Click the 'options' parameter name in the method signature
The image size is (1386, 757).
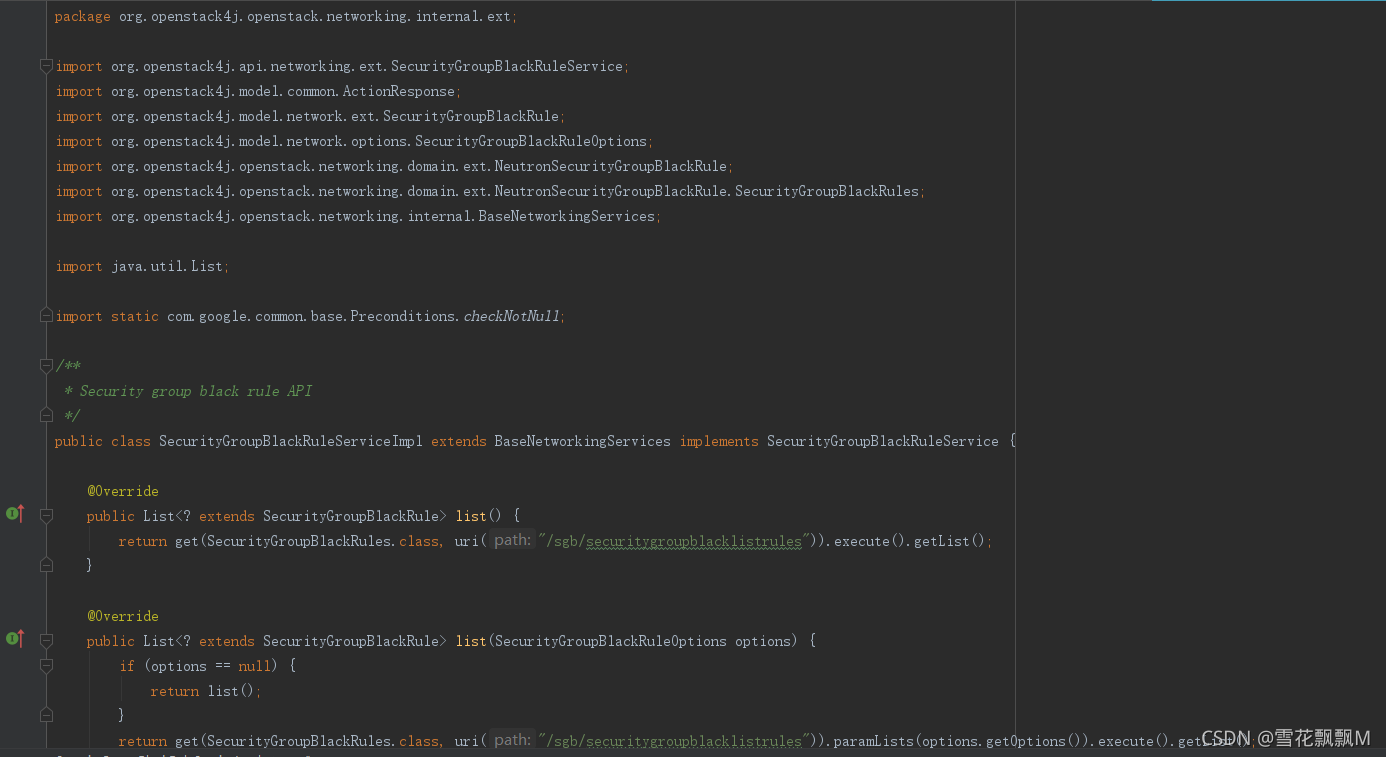point(763,641)
